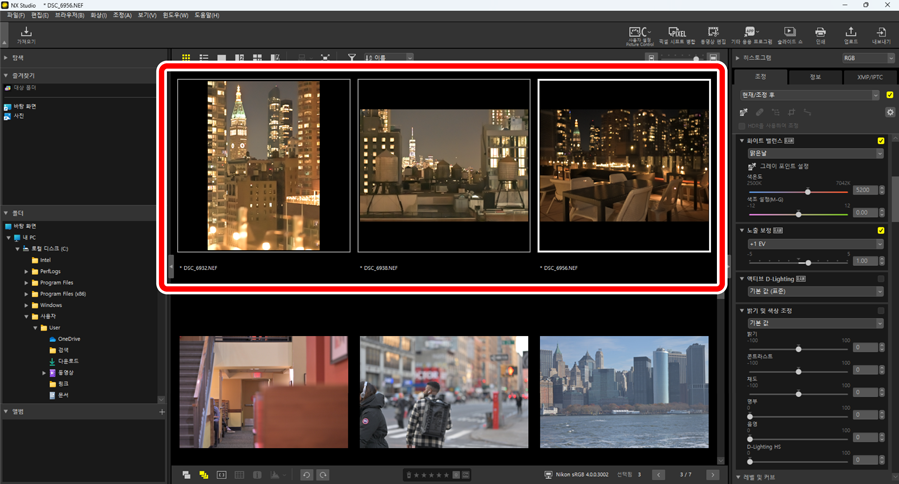Toggle the Exposure Compensation checkbox
This screenshot has height=484, width=899.
881,230
